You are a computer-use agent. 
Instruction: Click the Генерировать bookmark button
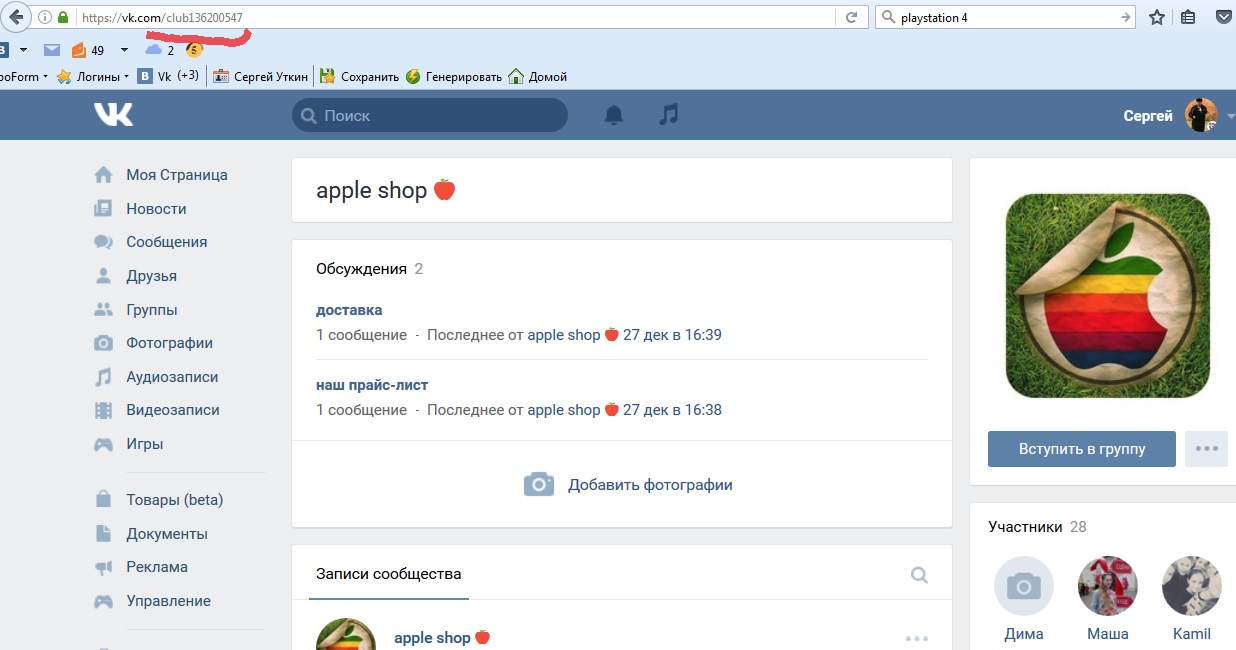pos(454,76)
